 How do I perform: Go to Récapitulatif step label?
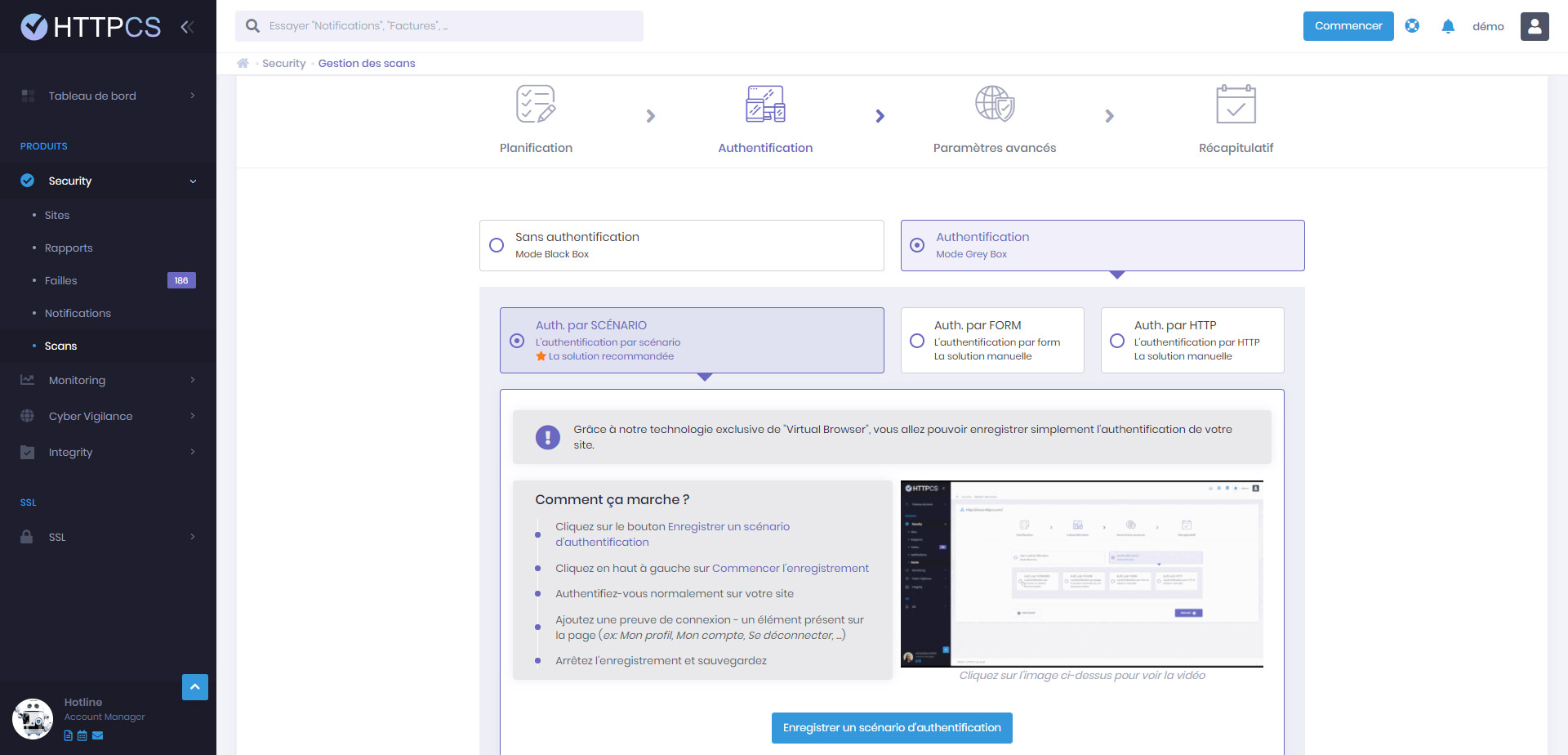1236,148
